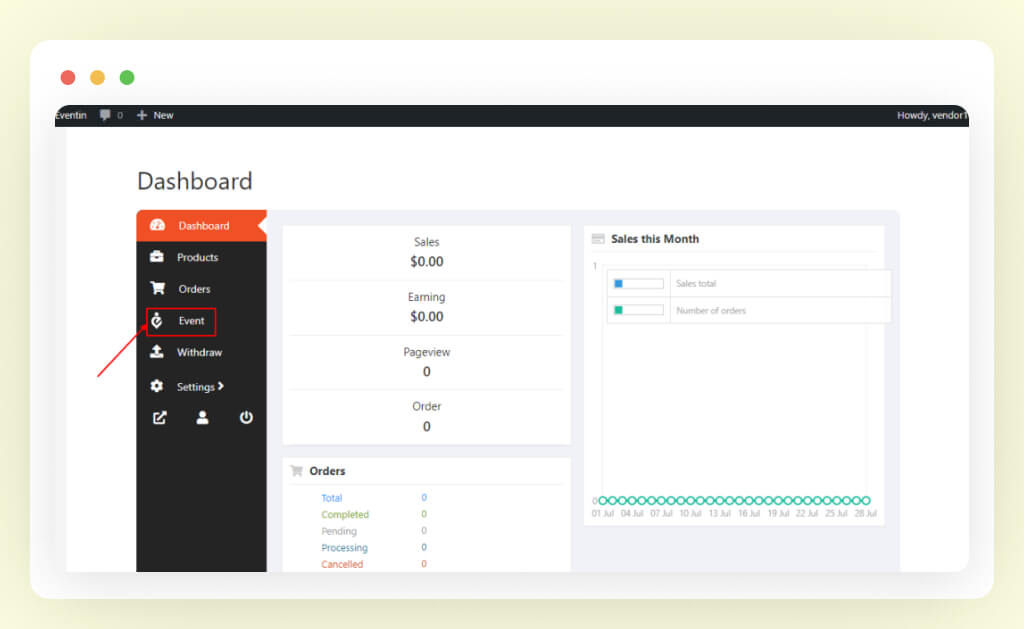
Task: Select the Sales label in stats card
Action: pos(426,242)
